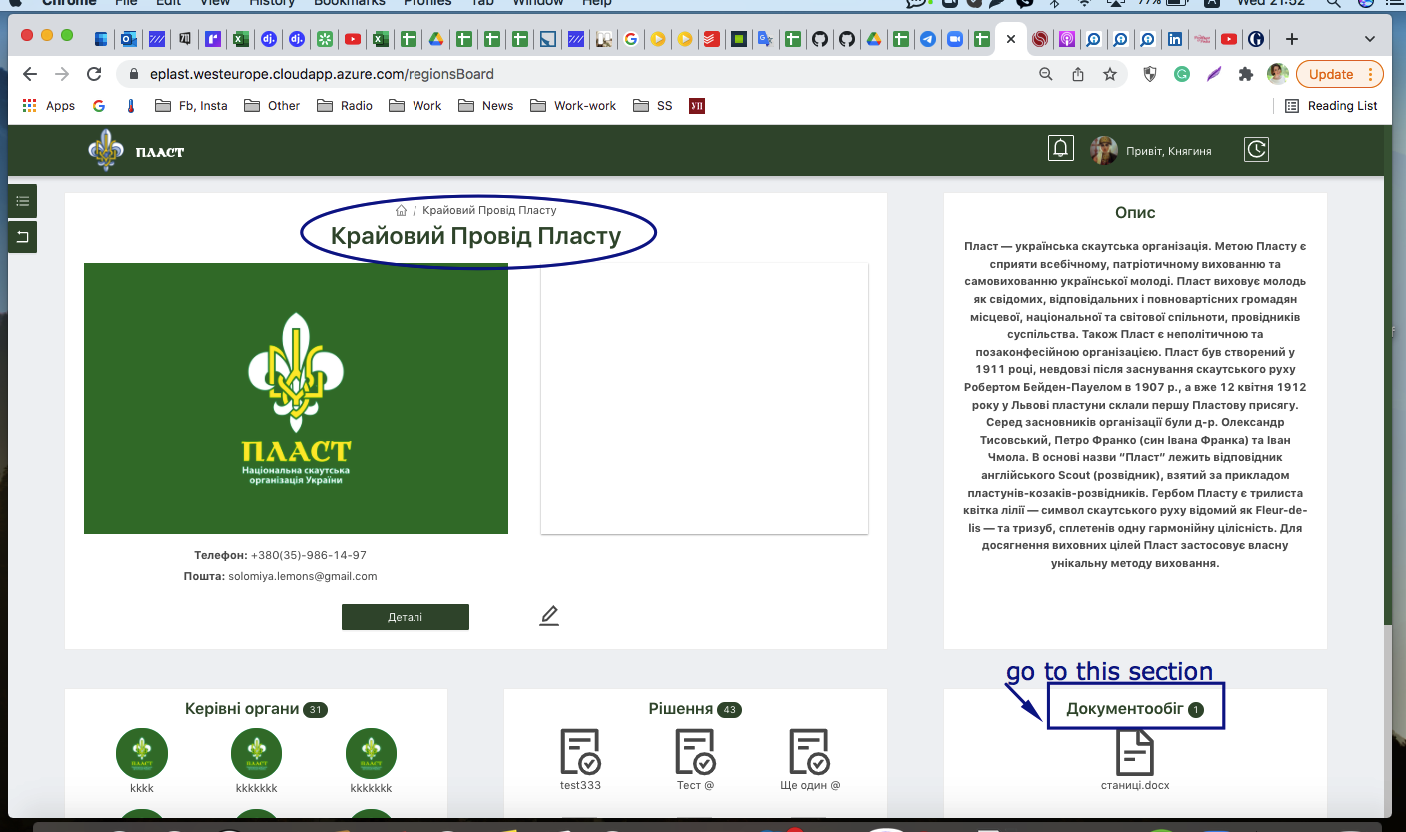Screen dimensions: 1406x832
Task: Switch to the Telegram browser tab
Action: tap(928, 40)
